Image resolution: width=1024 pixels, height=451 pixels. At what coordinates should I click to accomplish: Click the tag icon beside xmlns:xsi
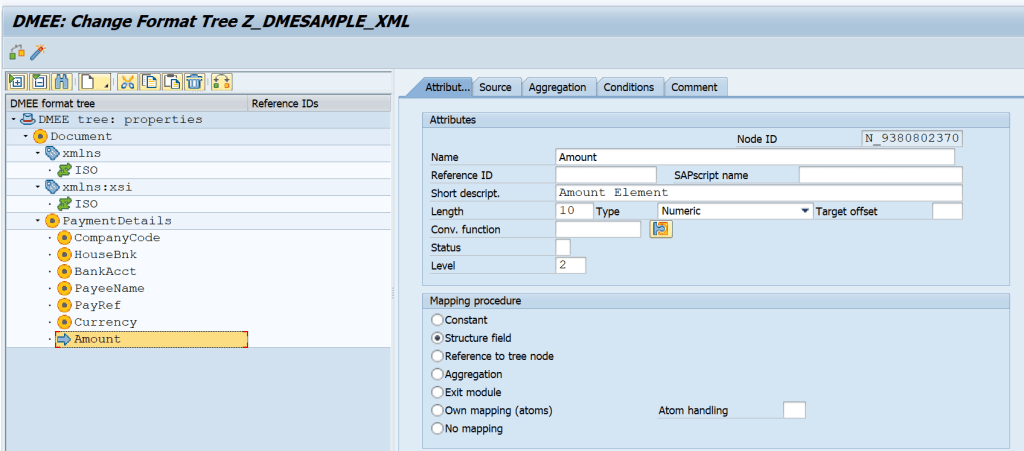point(52,187)
